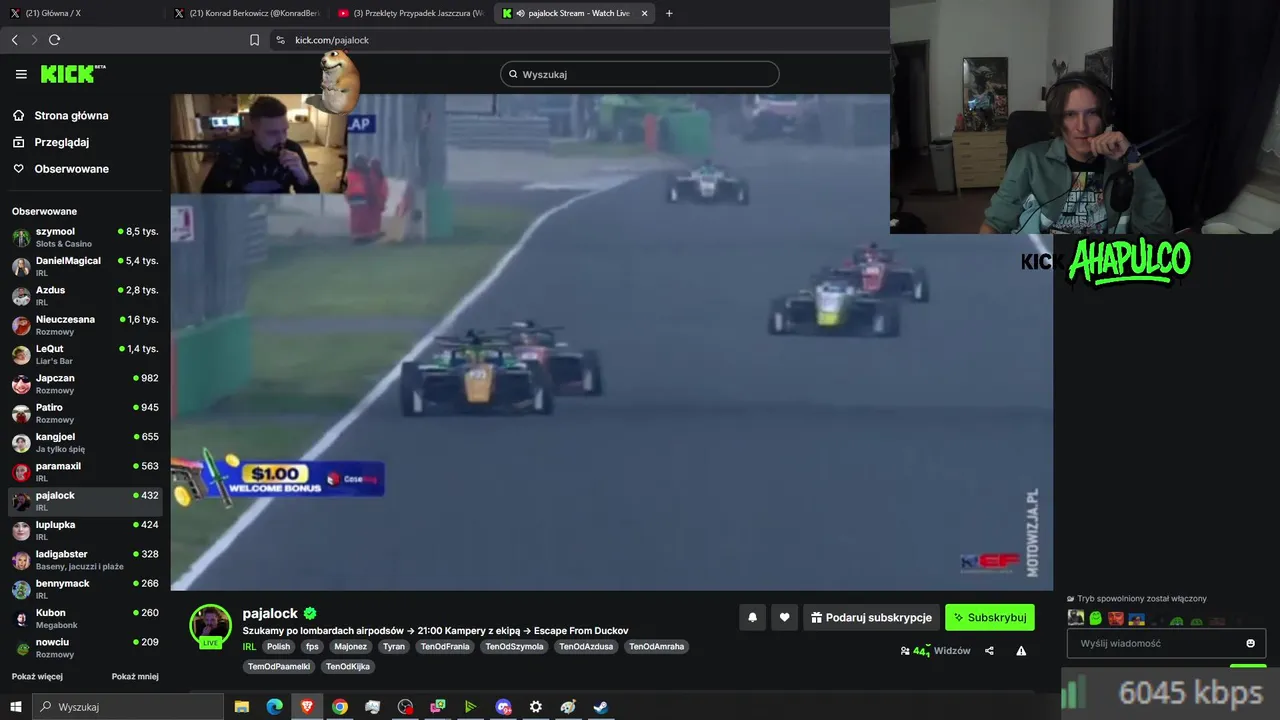Open Patiro channel in followed list
This screenshot has width=1280, height=720.
click(x=85, y=413)
